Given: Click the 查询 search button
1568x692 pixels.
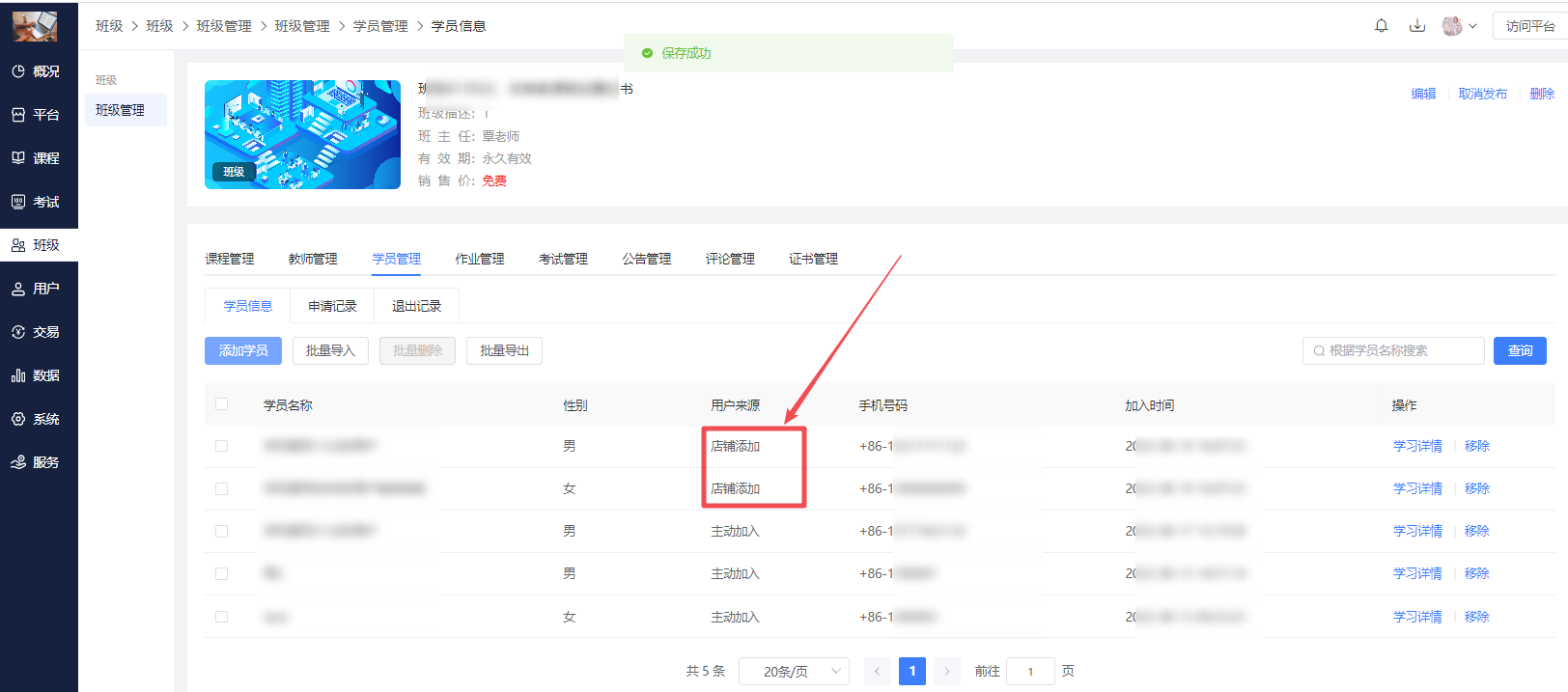Looking at the screenshot, I should pos(1520,351).
